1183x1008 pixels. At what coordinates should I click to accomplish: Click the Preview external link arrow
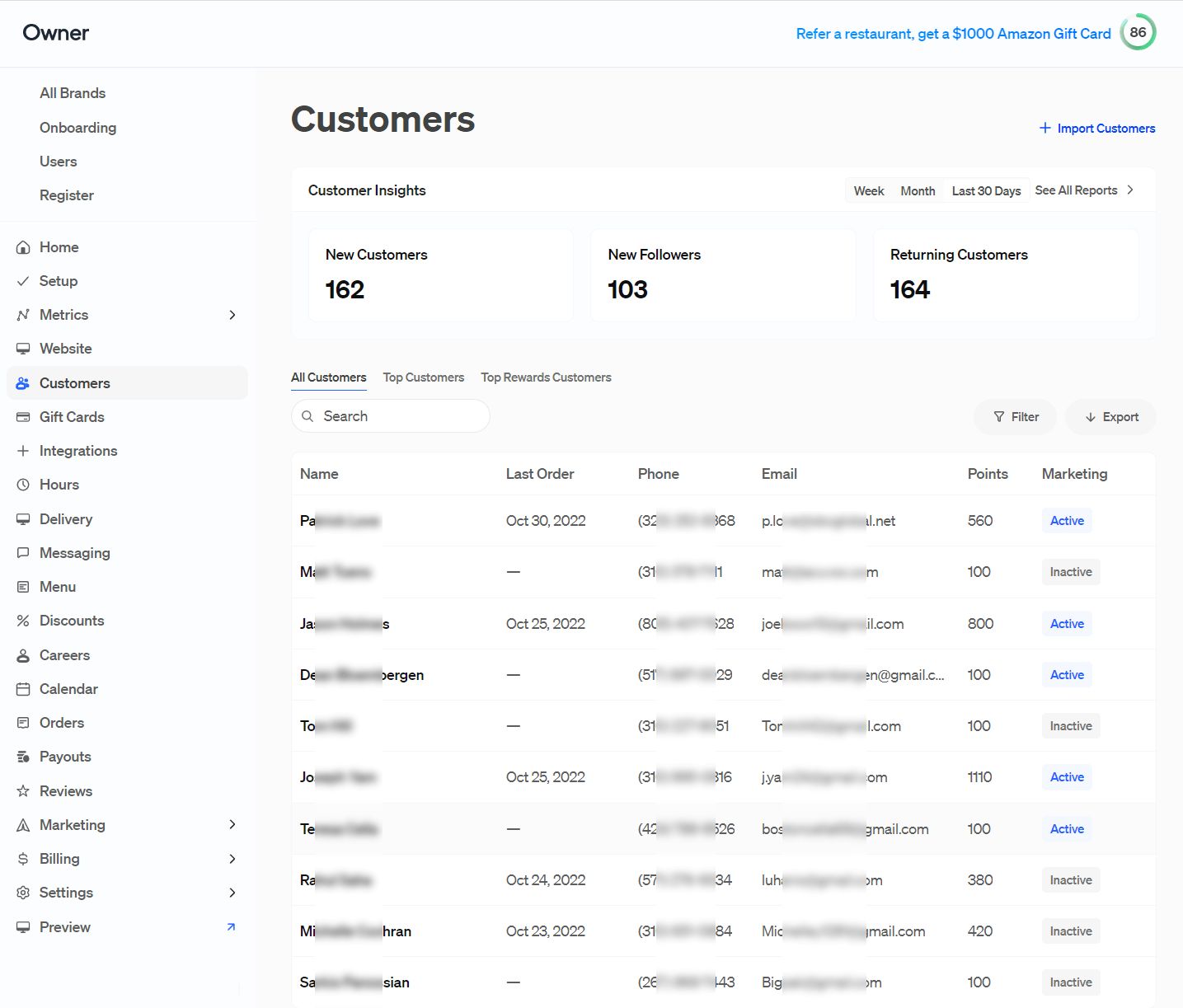(232, 927)
